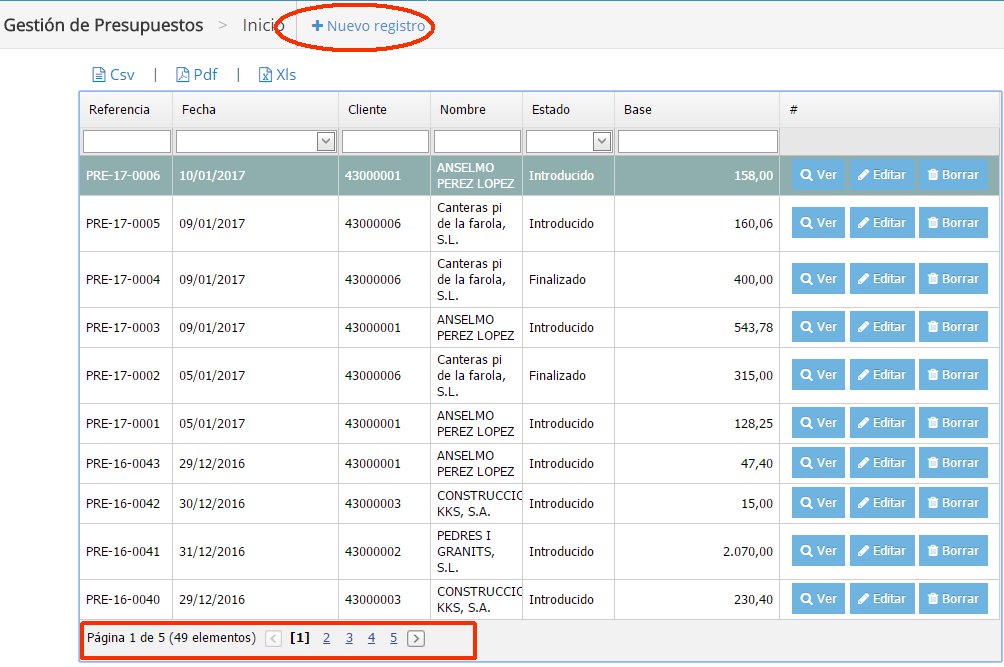Image resolution: width=1004 pixels, height=667 pixels.
Task: Sort by Nombre column header
Action: (462, 109)
